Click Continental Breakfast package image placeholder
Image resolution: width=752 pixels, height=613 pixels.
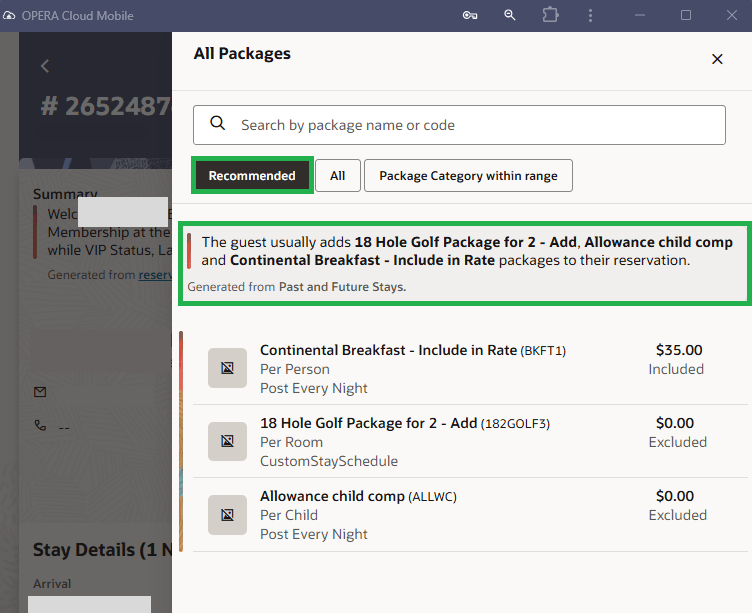(x=227, y=368)
